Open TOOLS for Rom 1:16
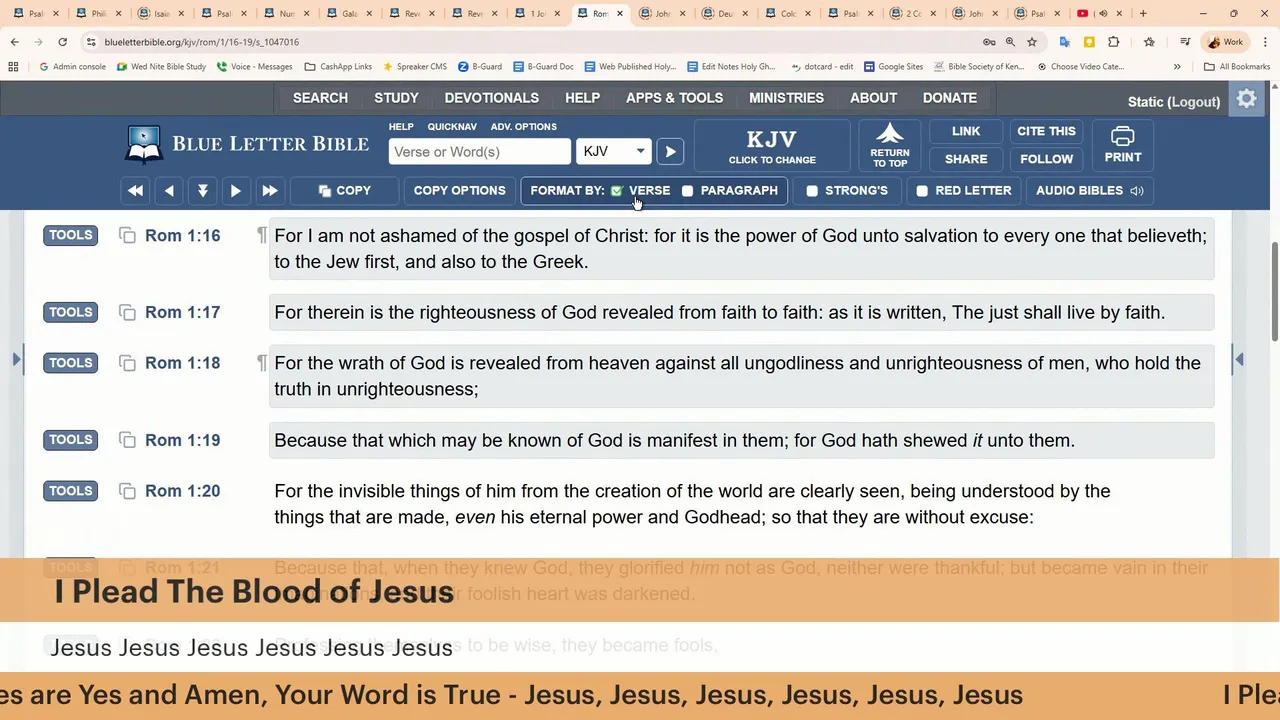Screen dimensions: 1280x720 tap(71, 235)
